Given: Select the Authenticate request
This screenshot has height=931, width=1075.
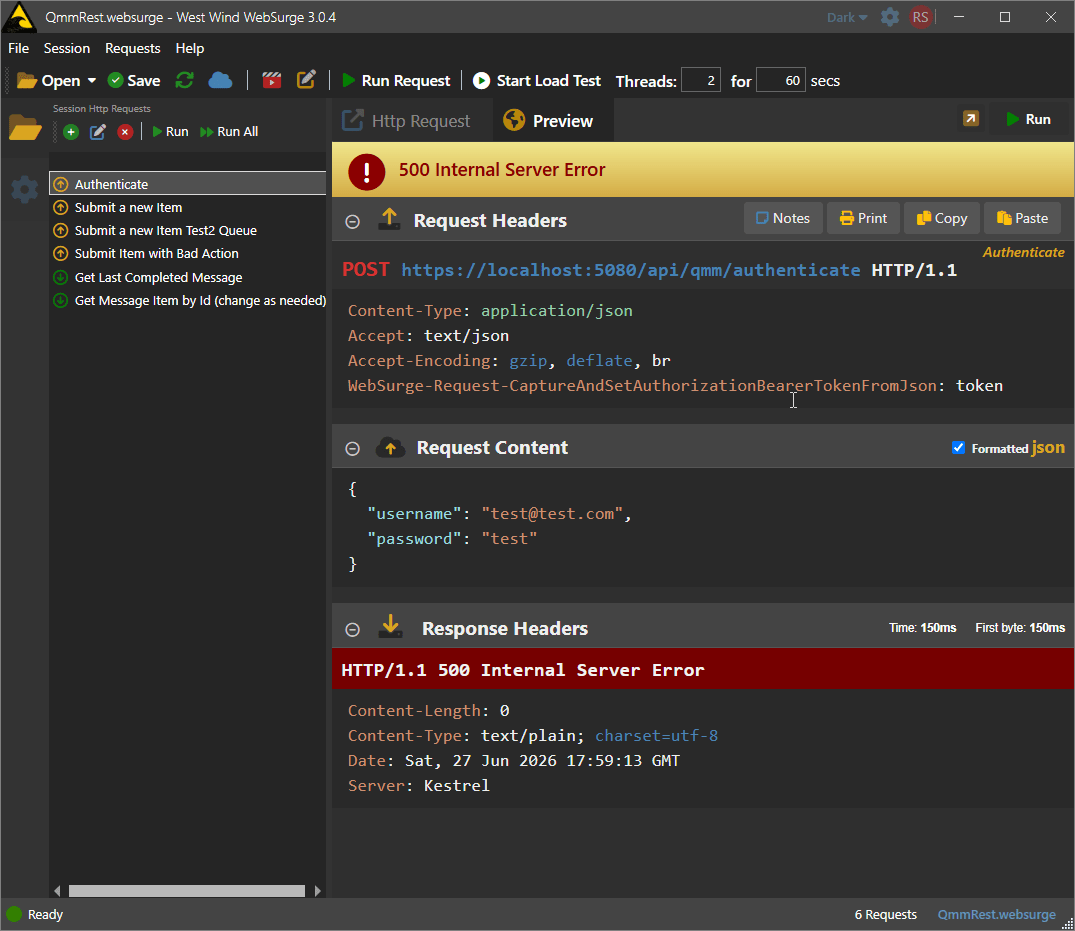Looking at the screenshot, I should pos(188,184).
